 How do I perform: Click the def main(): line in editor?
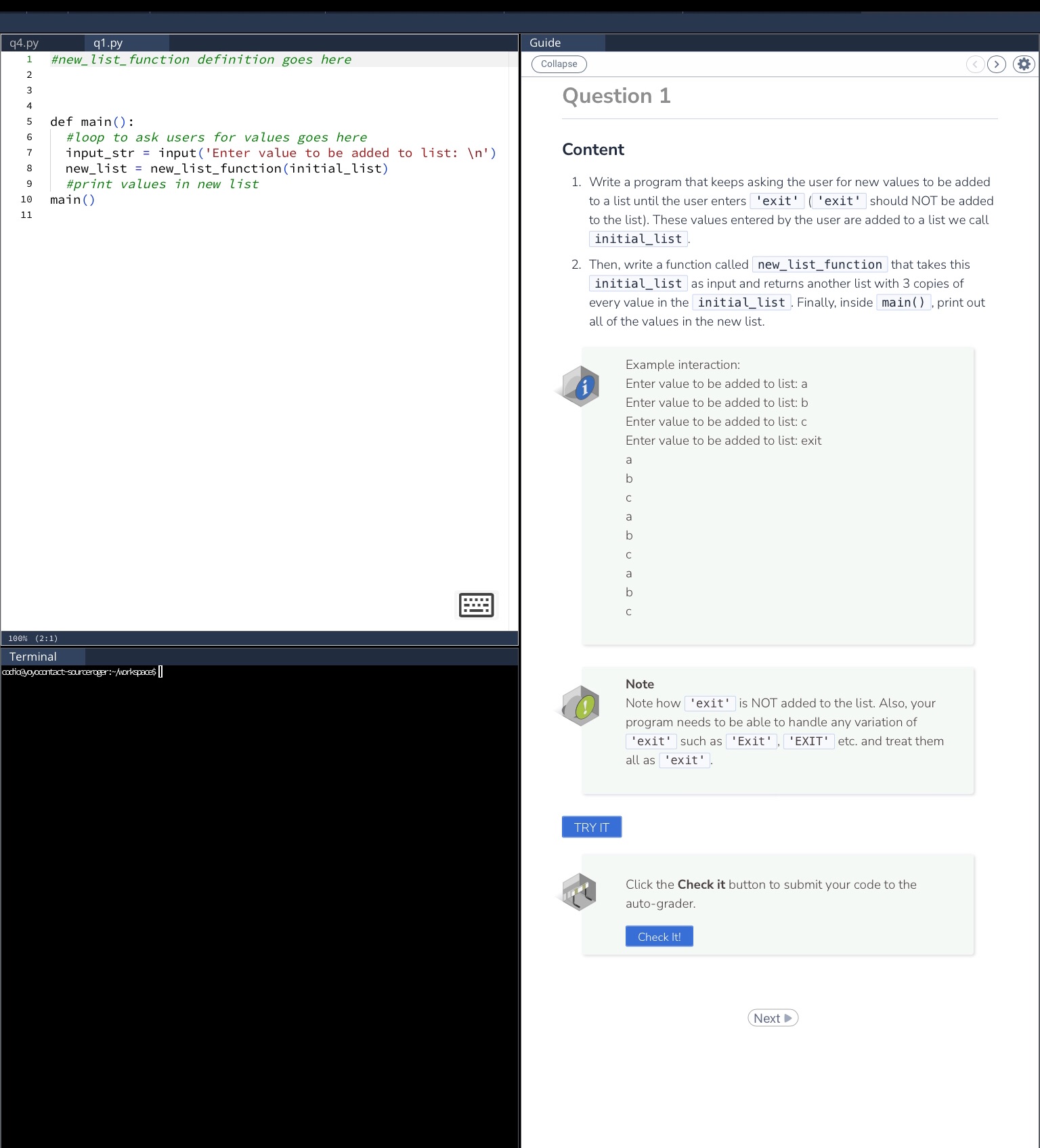pyautogui.click(x=92, y=122)
